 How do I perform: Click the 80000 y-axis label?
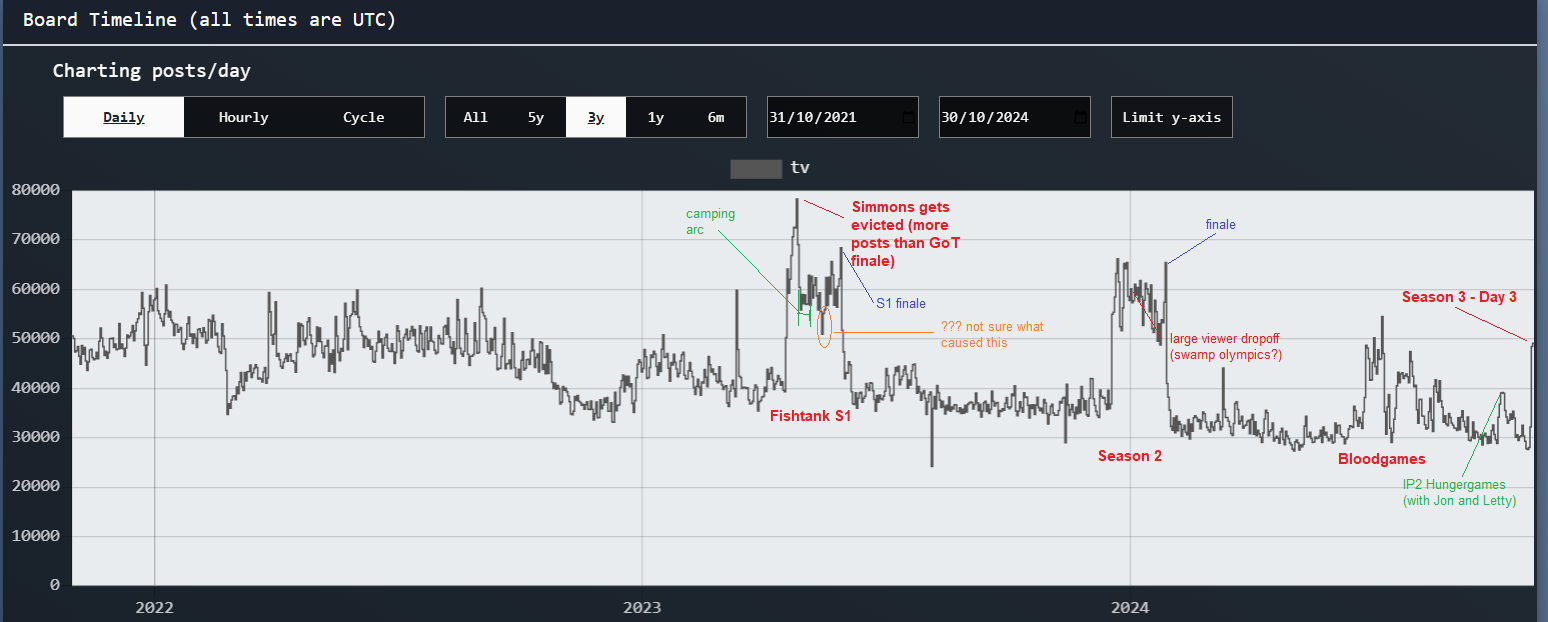36,190
